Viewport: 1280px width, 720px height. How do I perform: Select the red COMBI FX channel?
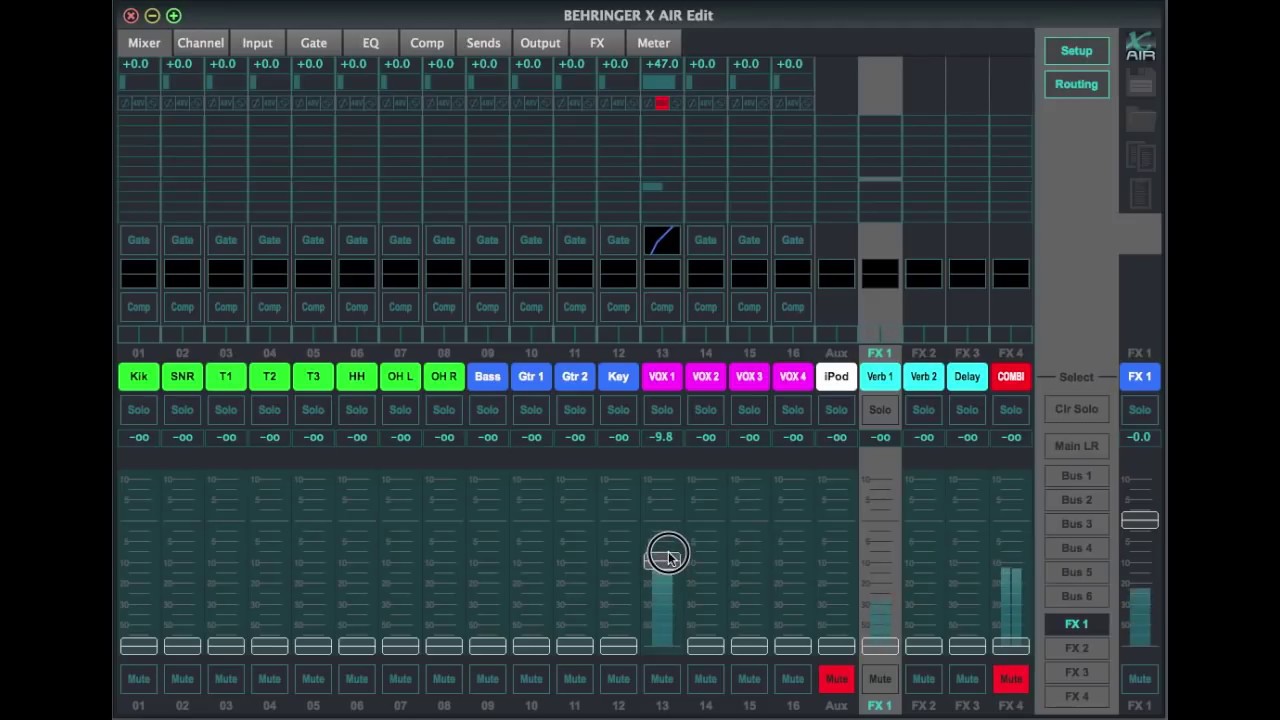1011,377
